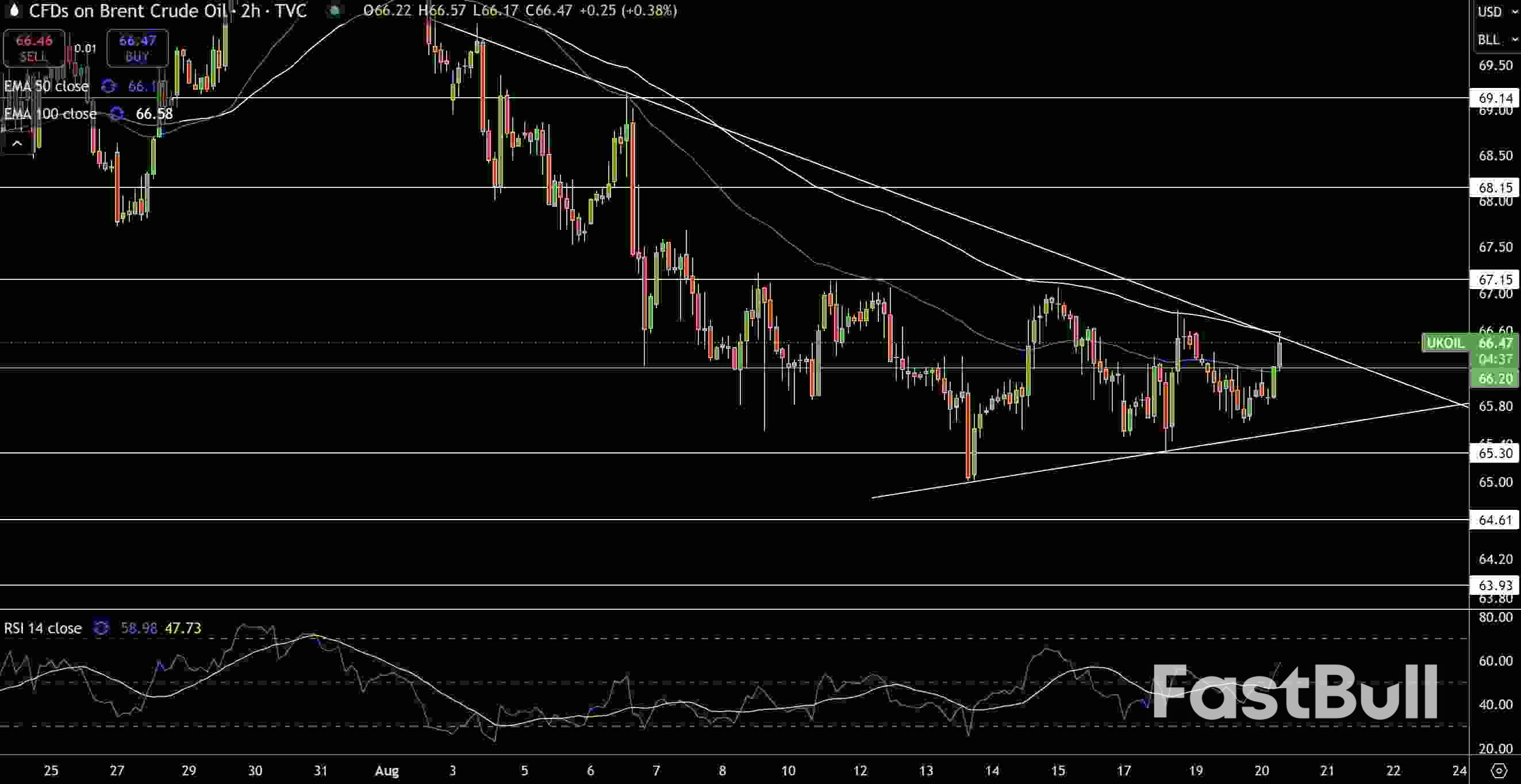Toggle the RSI 14 pane visibility
Screen dimensions: 1521x784
pos(43,628)
